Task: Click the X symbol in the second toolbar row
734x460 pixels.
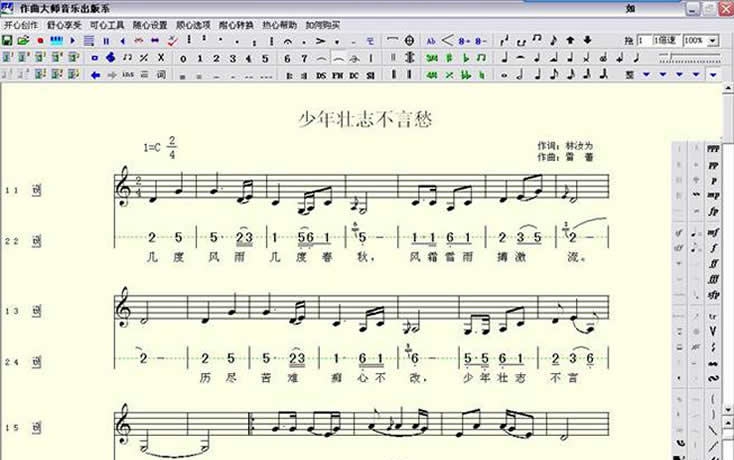Action: (x=161, y=58)
